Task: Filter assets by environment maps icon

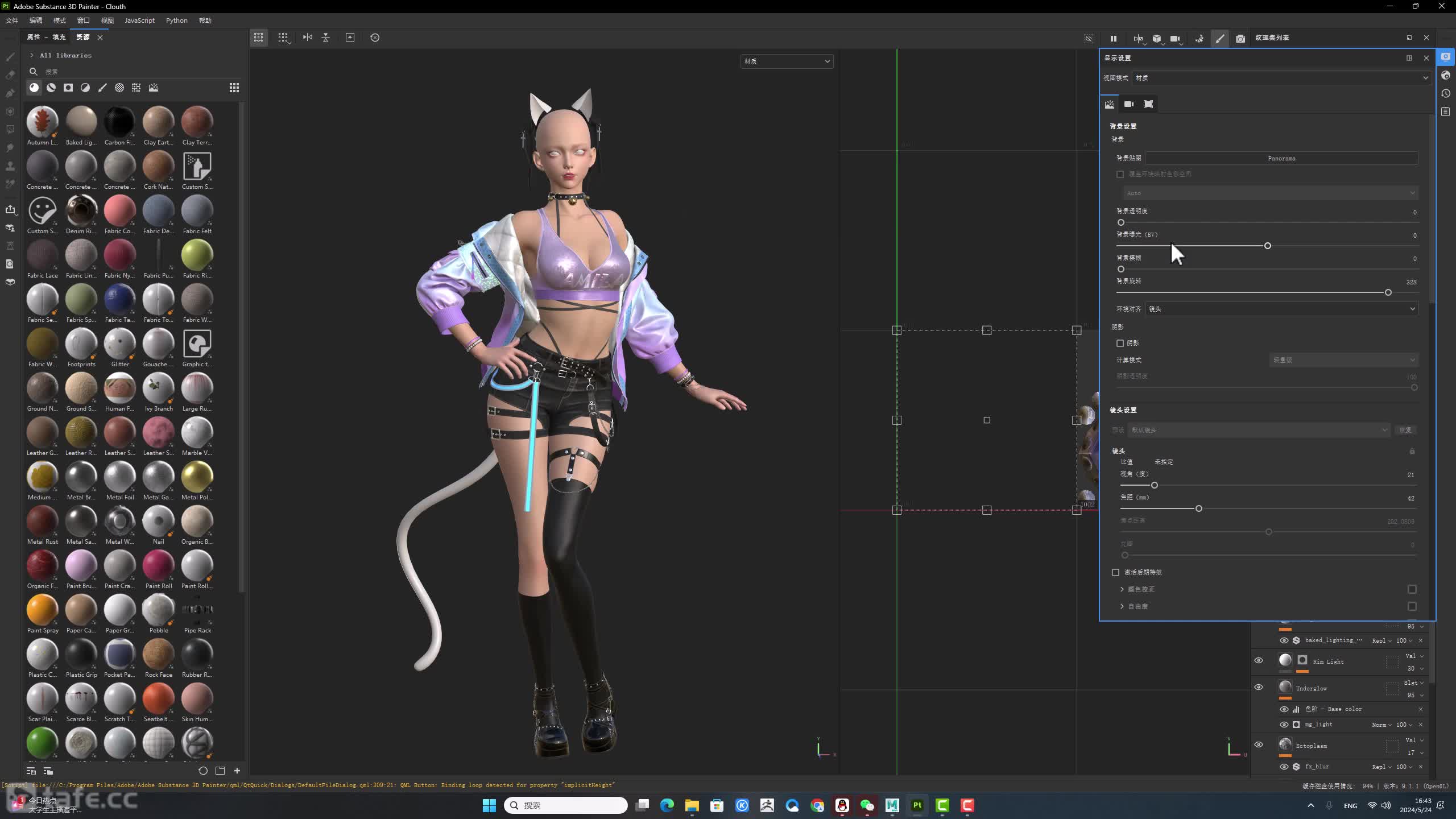Action: (x=154, y=88)
